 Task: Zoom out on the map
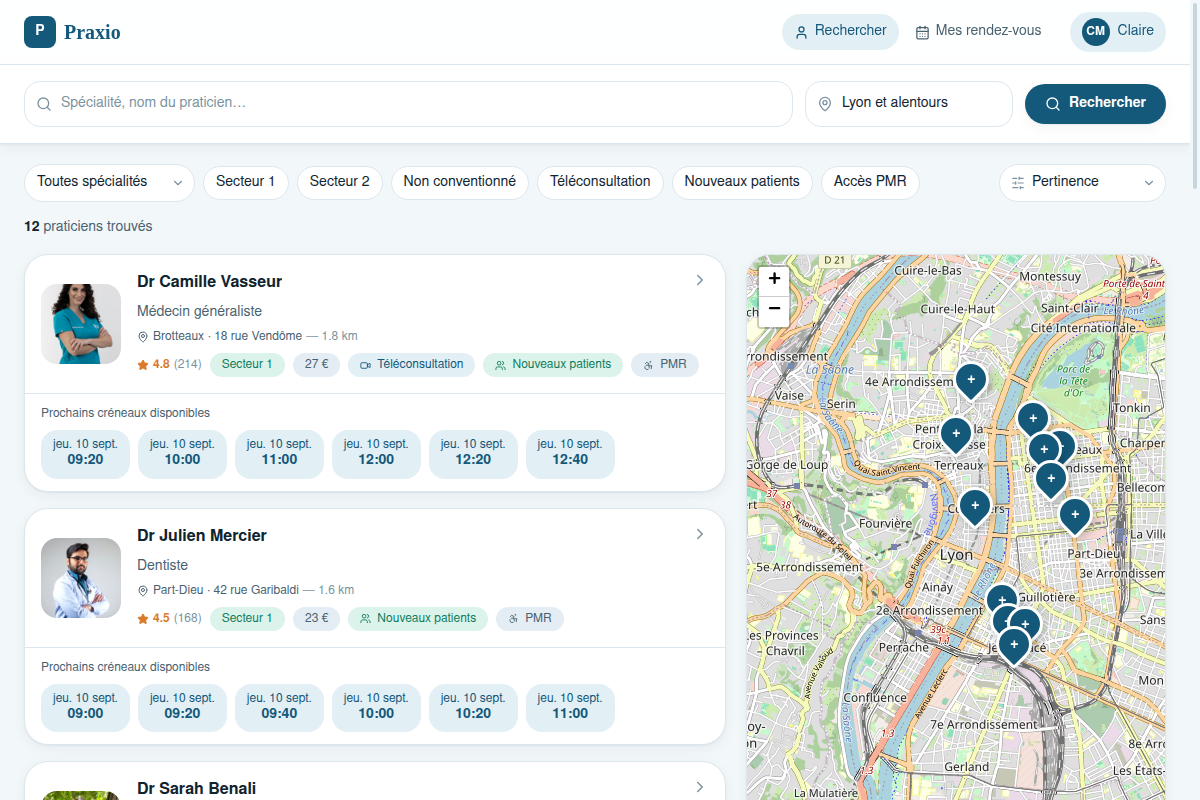coord(774,310)
